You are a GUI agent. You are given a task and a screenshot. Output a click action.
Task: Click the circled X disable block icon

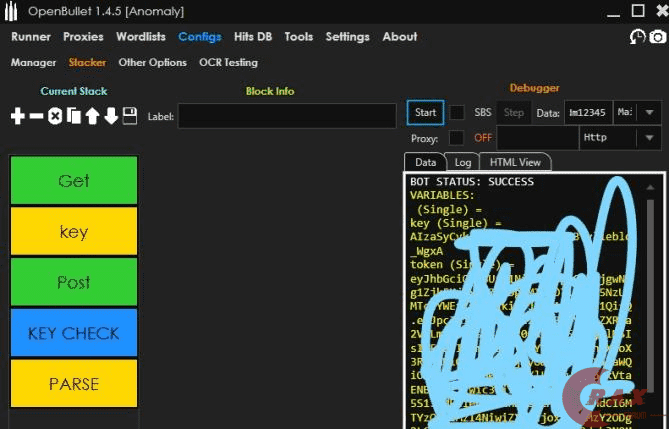55,116
